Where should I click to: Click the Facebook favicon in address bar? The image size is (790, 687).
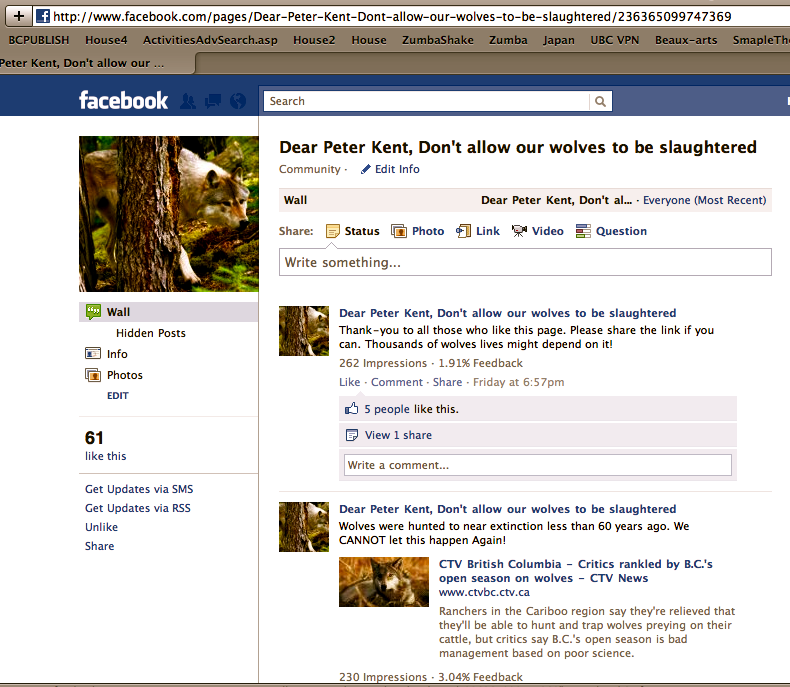pos(43,16)
